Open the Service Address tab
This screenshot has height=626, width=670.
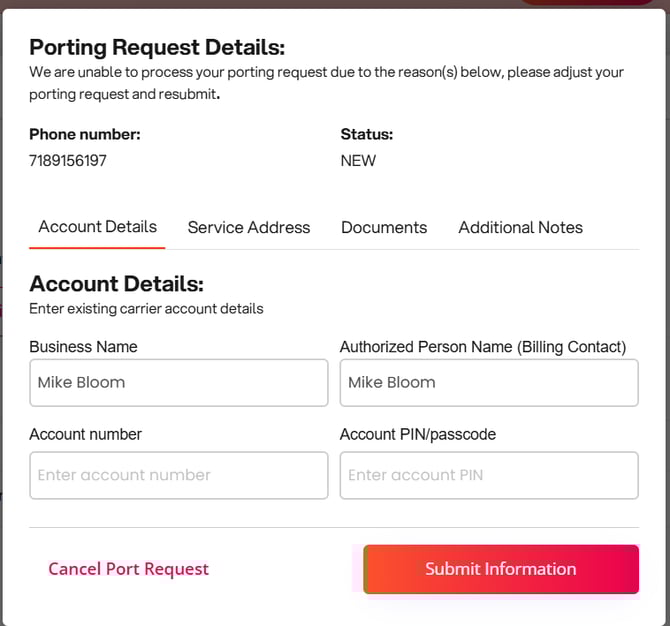coord(249,228)
